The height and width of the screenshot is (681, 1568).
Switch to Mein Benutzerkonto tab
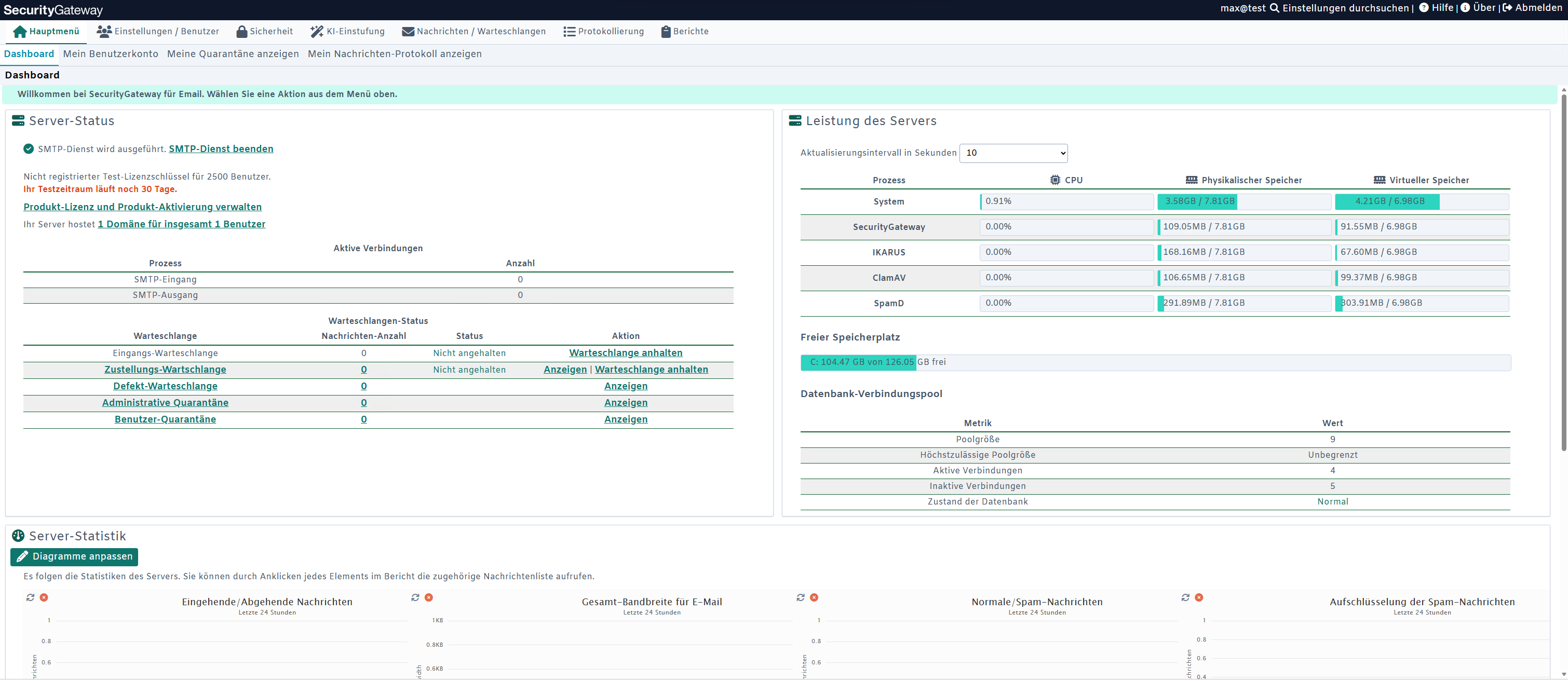[111, 54]
